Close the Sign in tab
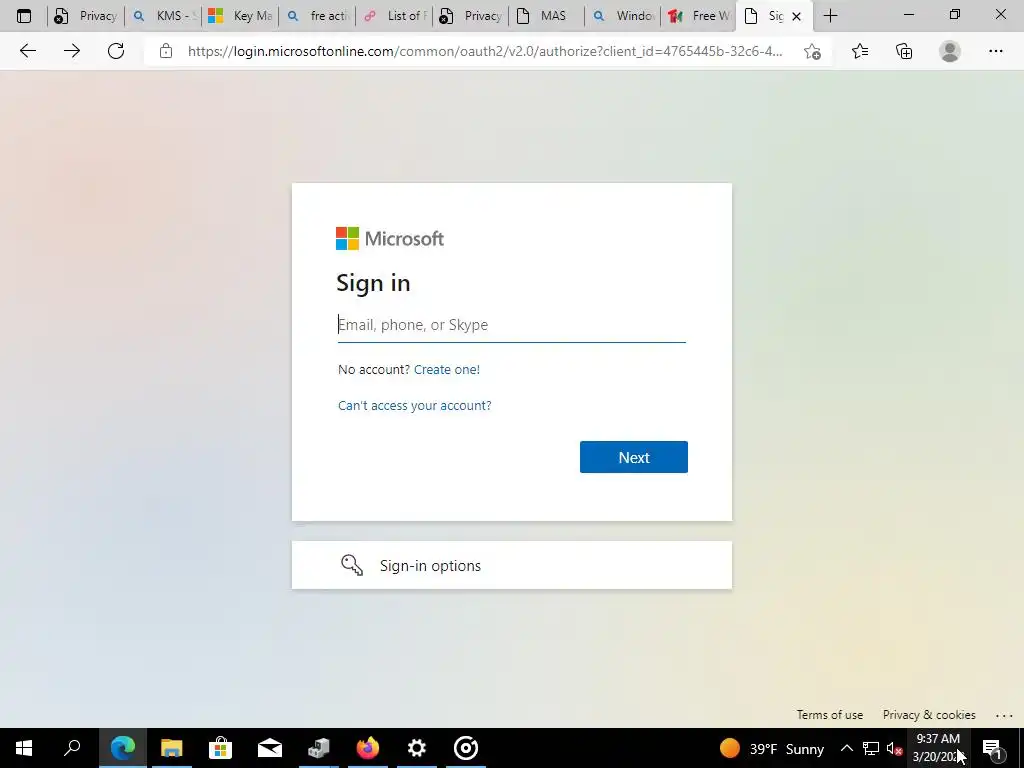This screenshot has width=1024, height=768. [796, 16]
